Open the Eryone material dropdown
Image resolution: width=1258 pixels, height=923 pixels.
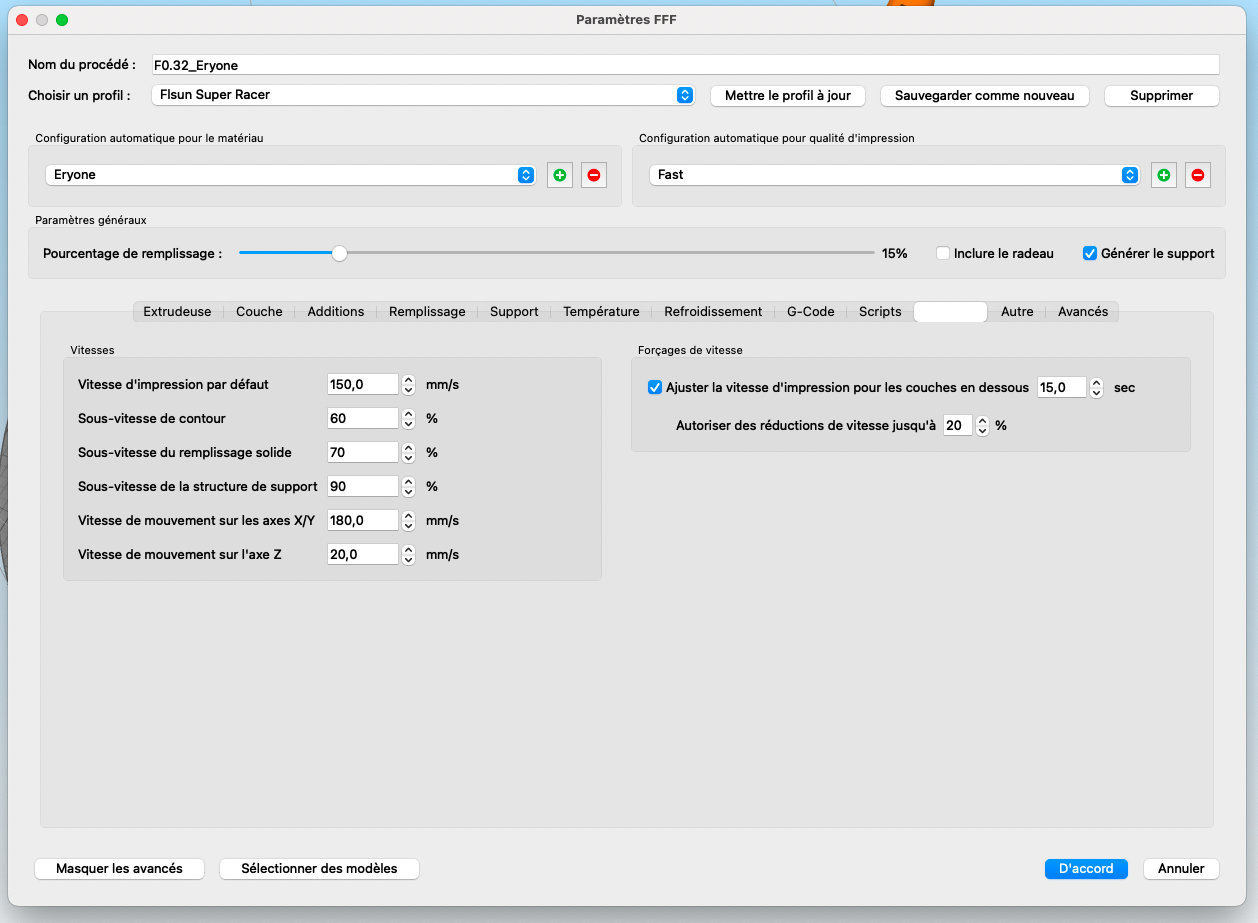(x=291, y=175)
